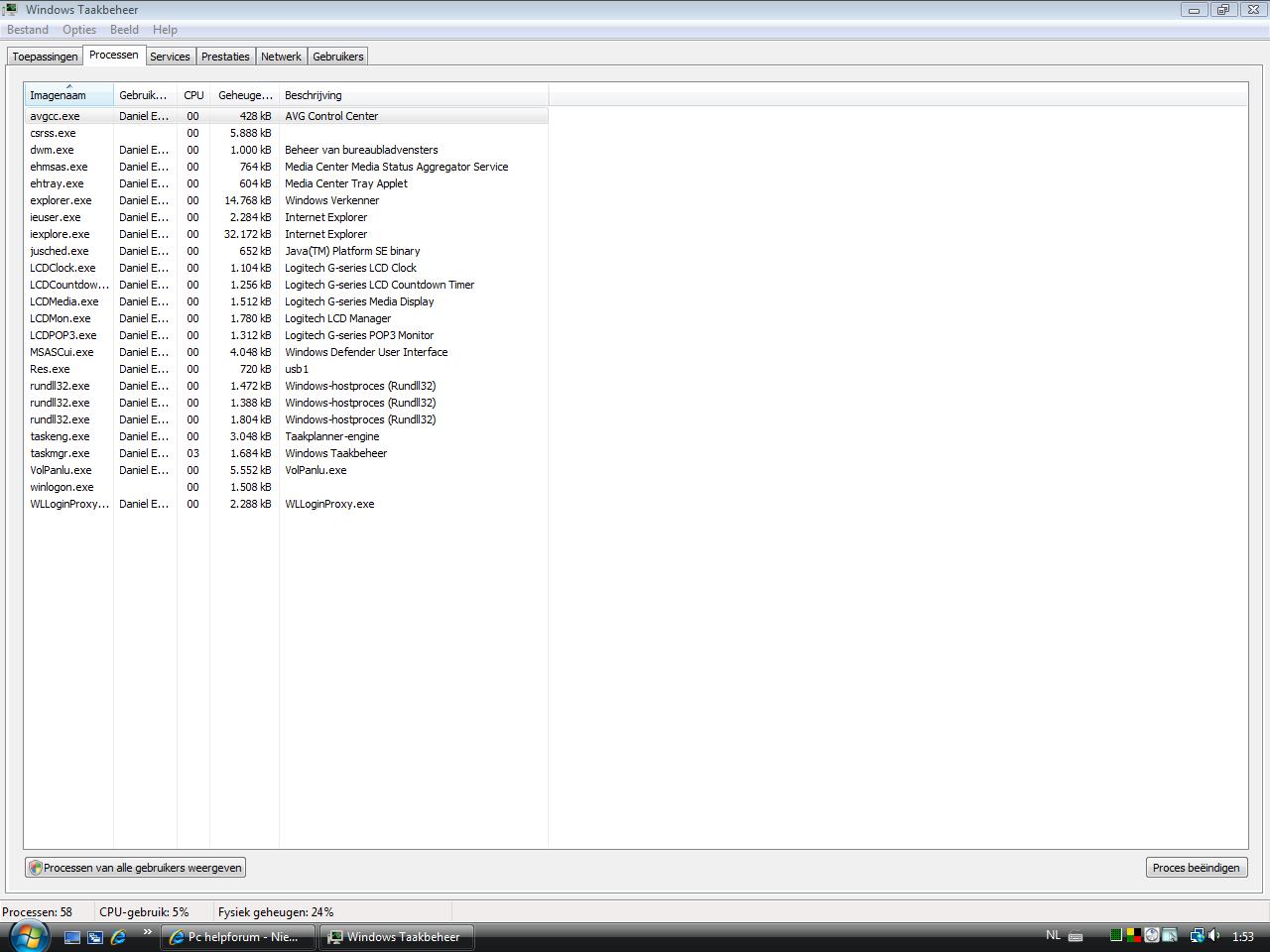
Task: Select the taskeng.exe process row
Action: tap(287, 436)
